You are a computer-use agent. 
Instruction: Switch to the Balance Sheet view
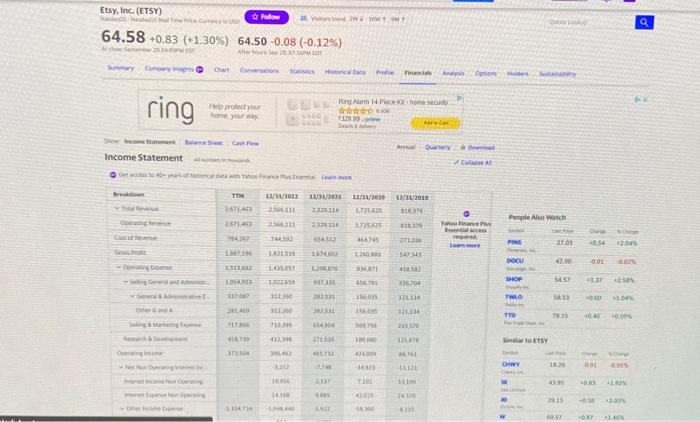pos(204,142)
